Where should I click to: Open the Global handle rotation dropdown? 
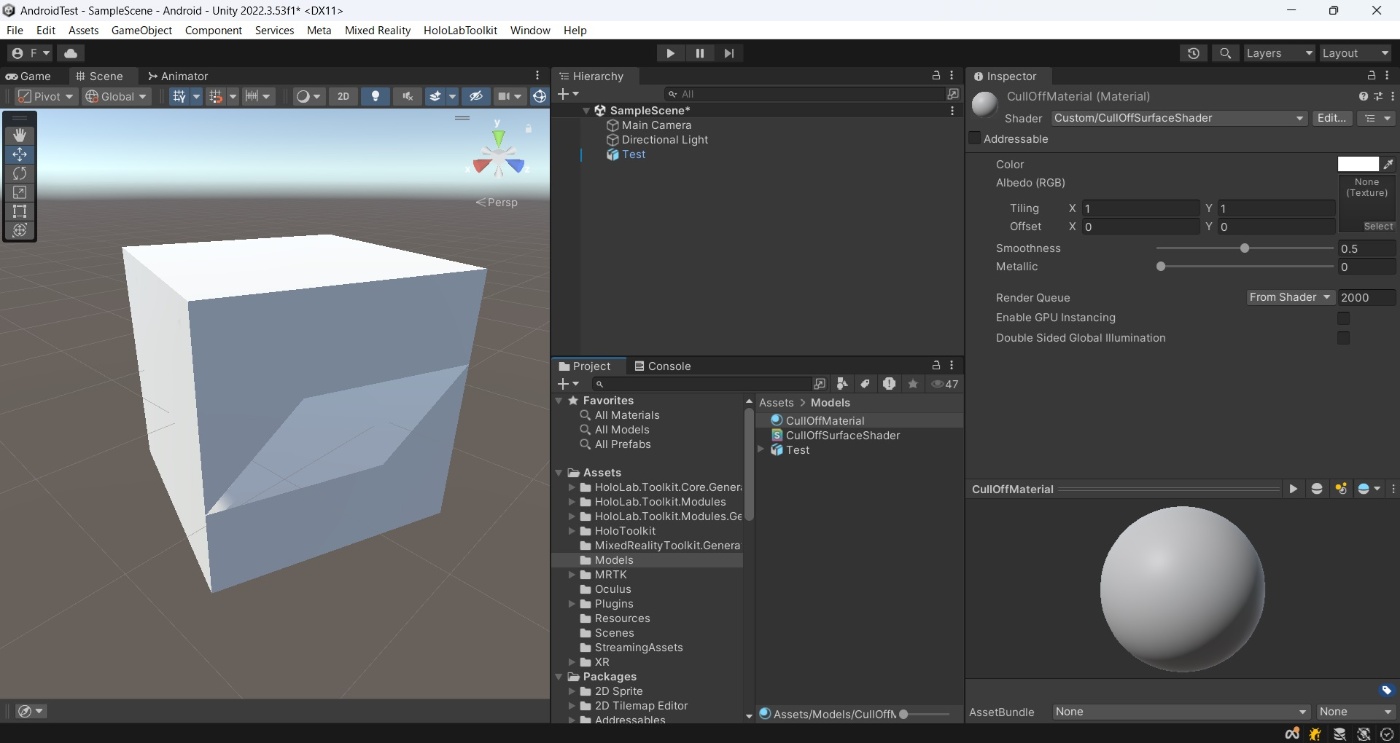pyautogui.click(x=116, y=96)
